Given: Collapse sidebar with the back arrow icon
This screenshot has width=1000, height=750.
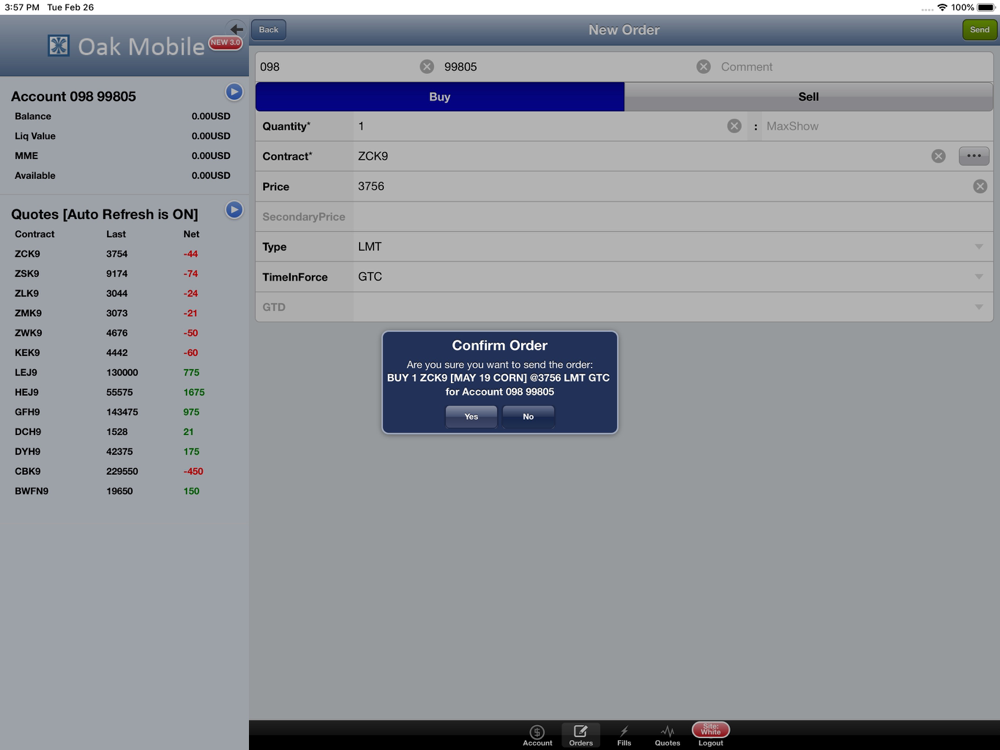Looking at the screenshot, I should 237,29.
